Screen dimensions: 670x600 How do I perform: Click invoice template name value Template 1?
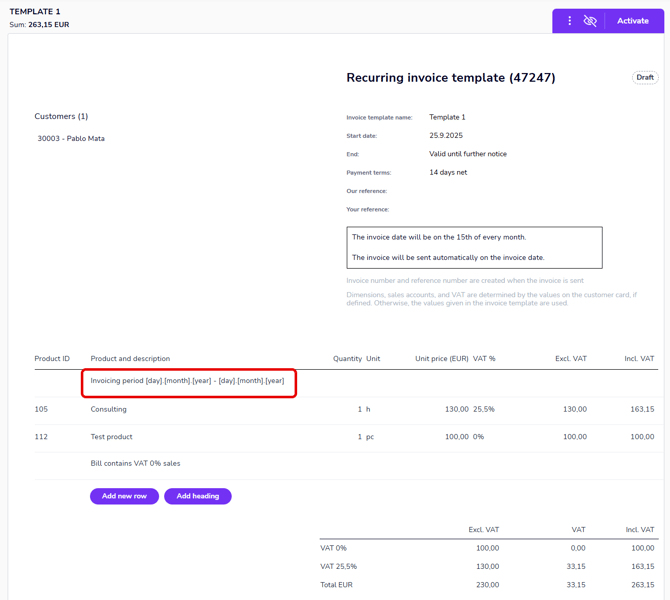[447, 117]
